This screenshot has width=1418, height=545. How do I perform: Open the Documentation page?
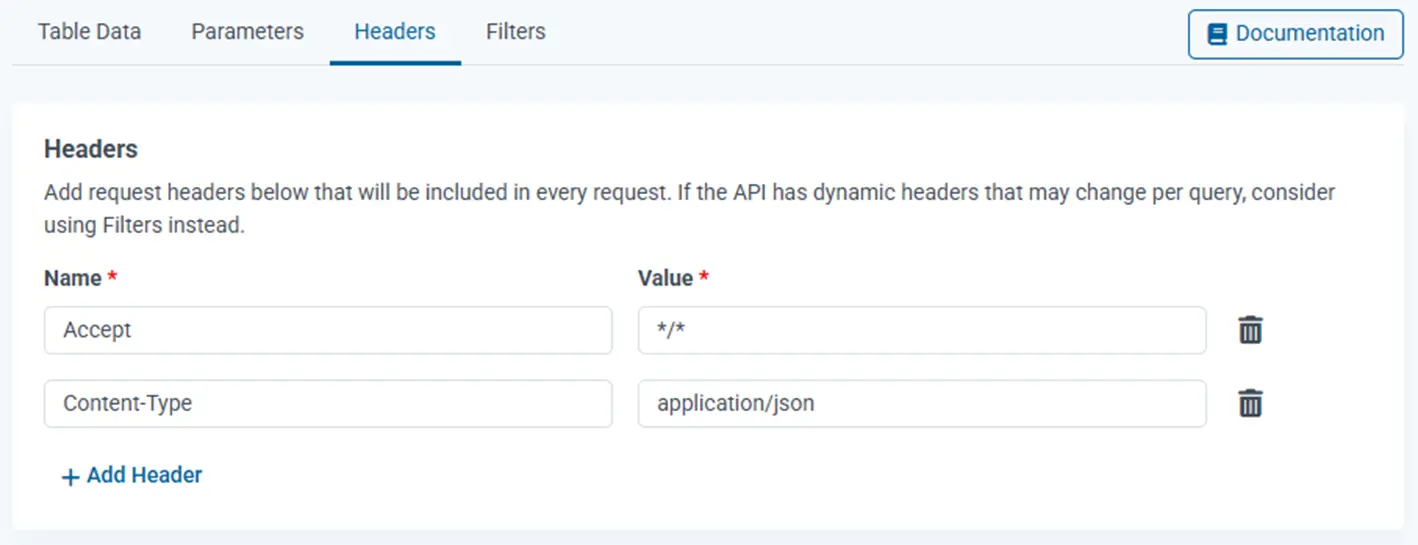pyautogui.click(x=1296, y=34)
